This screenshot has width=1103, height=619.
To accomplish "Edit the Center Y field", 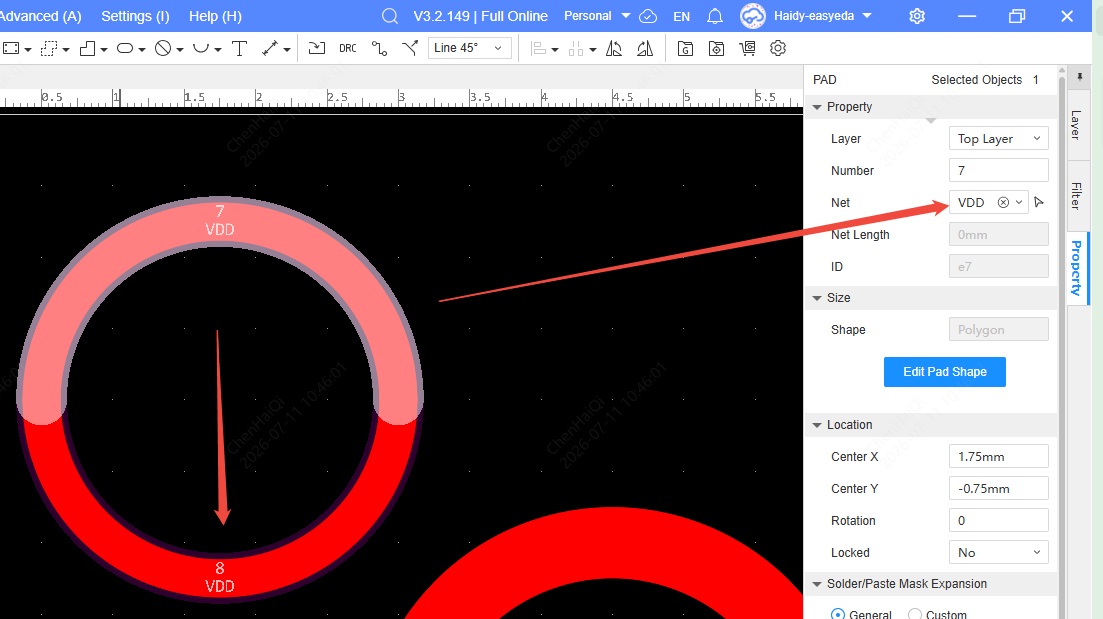I will coord(998,488).
